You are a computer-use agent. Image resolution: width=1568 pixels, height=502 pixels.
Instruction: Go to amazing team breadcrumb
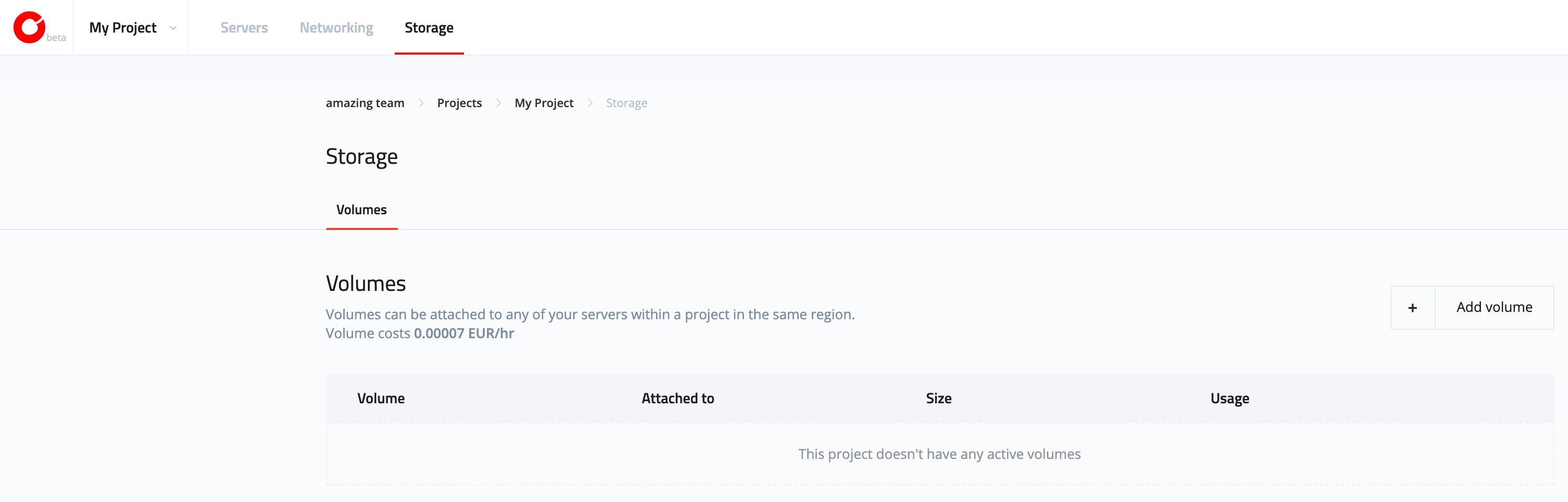(365, 103)
